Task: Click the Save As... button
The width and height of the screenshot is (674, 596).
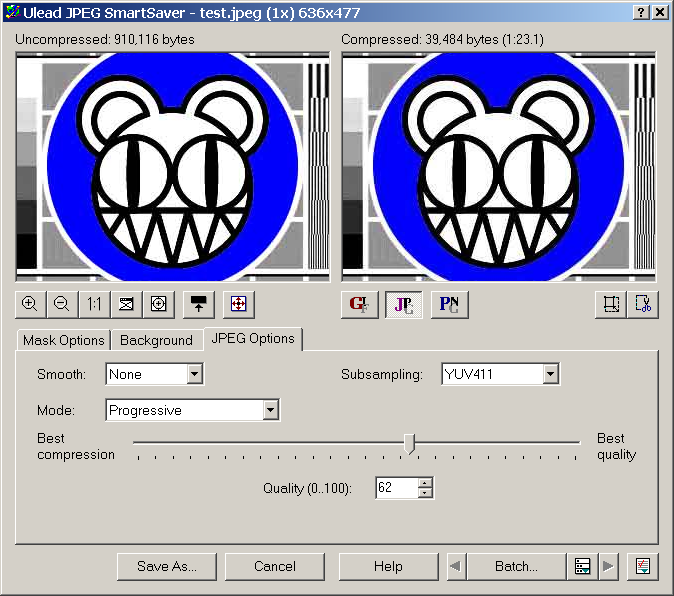Action: click(167, 566)
